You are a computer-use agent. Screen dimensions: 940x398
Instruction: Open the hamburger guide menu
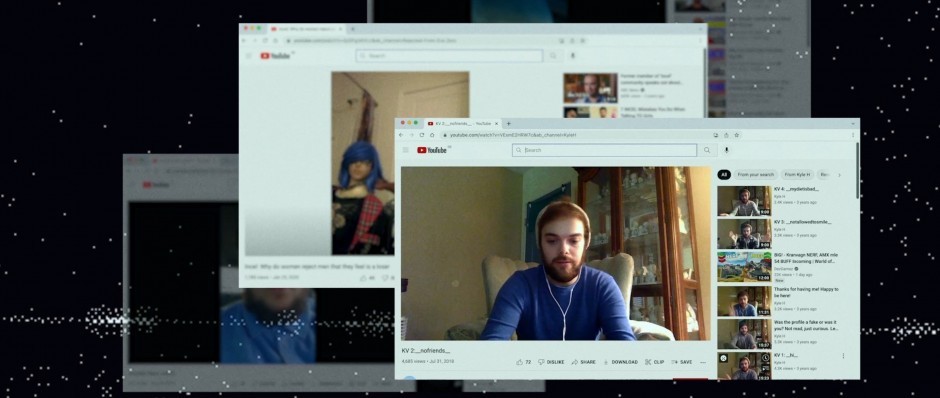click(405, 150)
